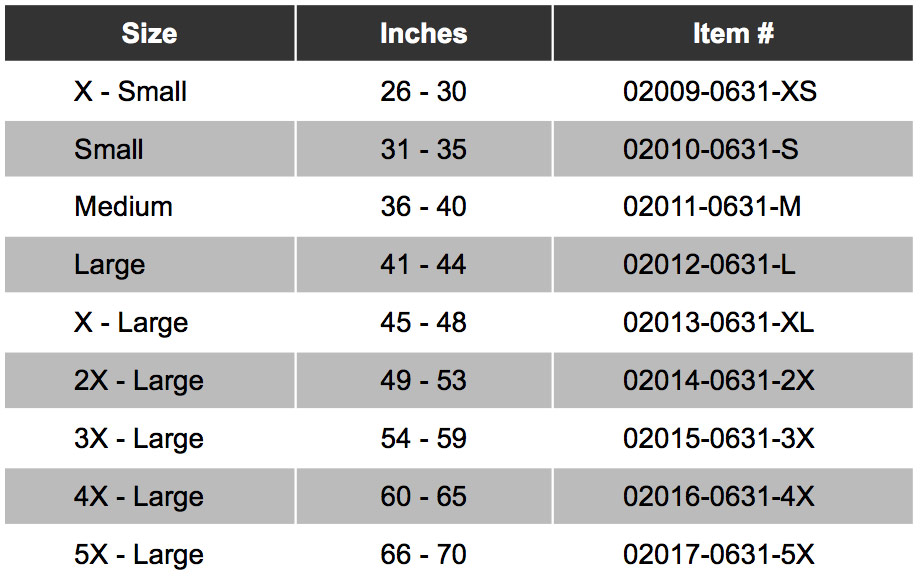Select the 2X - Large size cell
The image size is (921, 580).
[149, 380]
